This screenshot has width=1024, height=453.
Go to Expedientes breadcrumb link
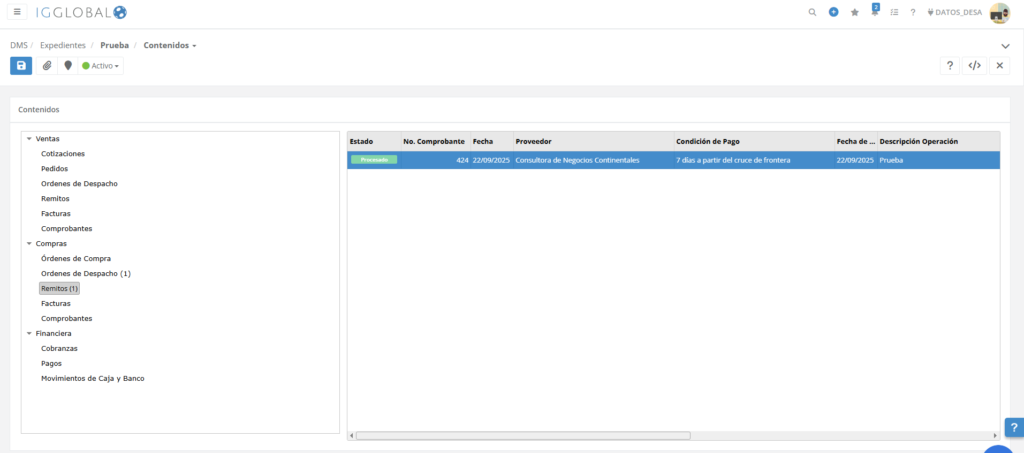pos(63,45)
